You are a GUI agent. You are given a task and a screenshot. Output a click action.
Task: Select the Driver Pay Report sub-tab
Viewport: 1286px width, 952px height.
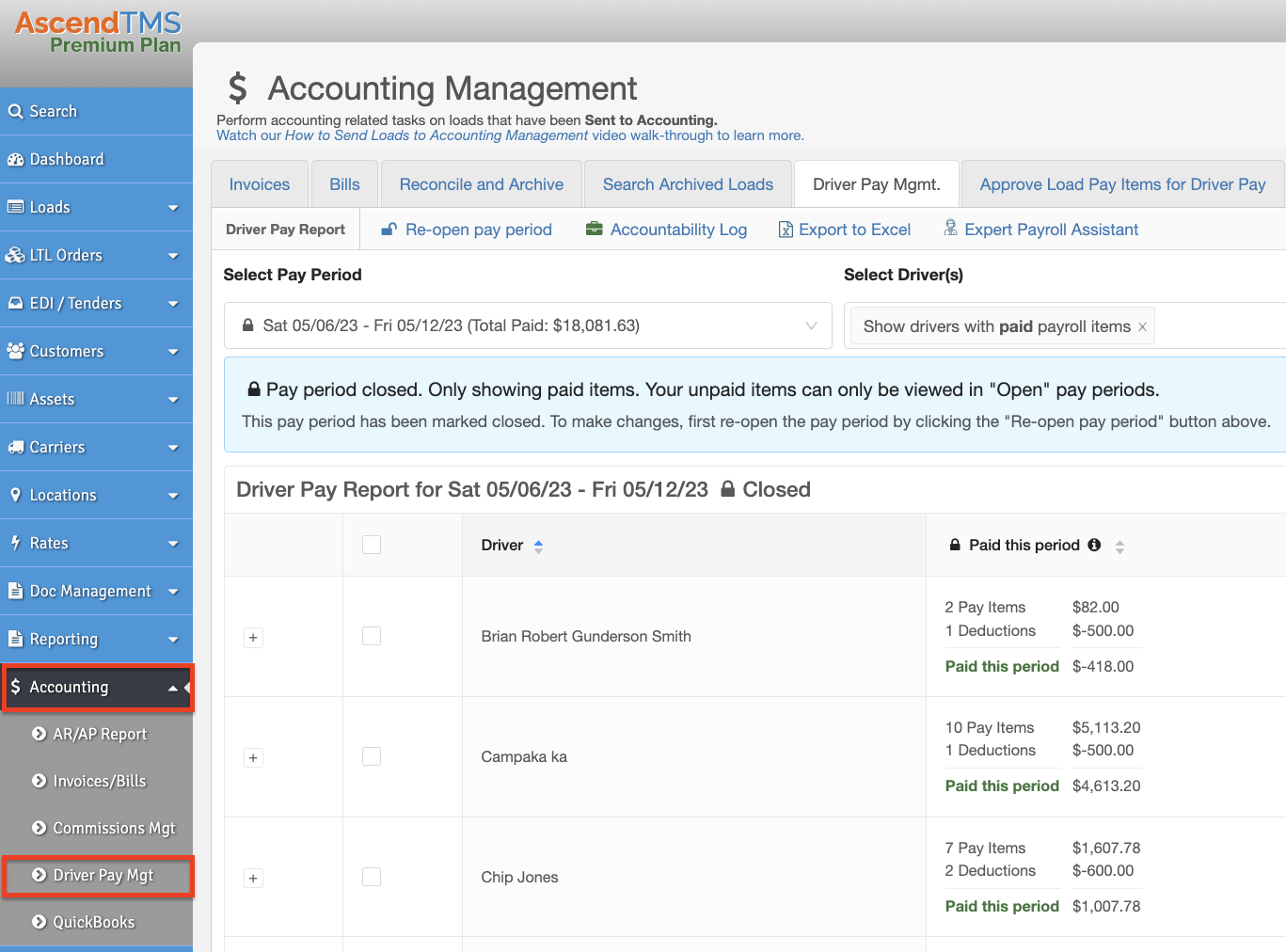(x=285, y=230)
